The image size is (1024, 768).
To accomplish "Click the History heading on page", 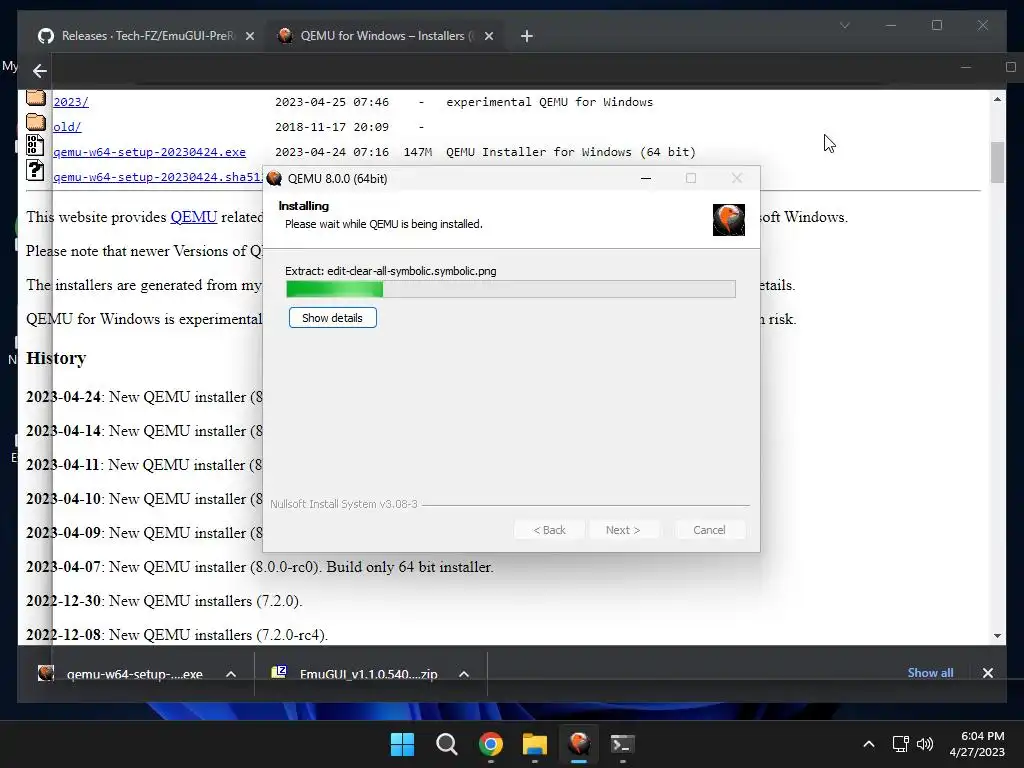I will [x=56, y=358].
